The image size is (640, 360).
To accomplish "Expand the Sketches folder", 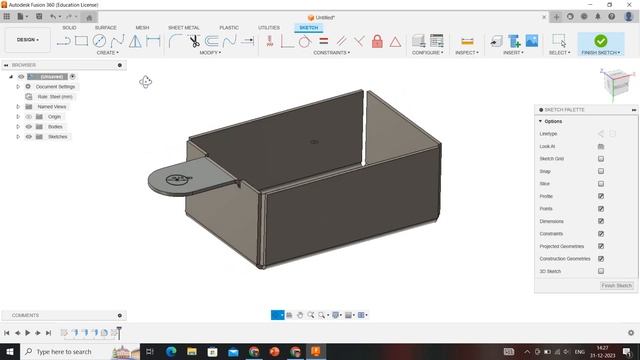I will pos(18,137).
